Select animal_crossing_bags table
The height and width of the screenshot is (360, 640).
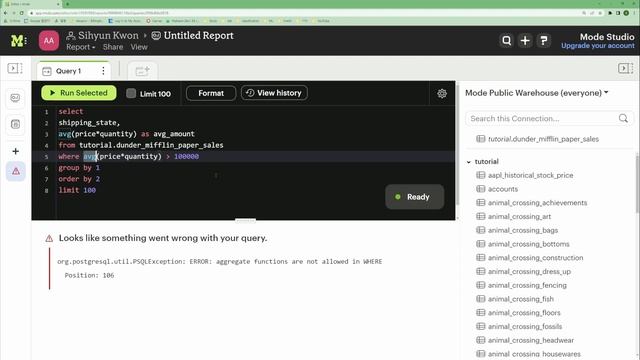[x=522, y=230]
